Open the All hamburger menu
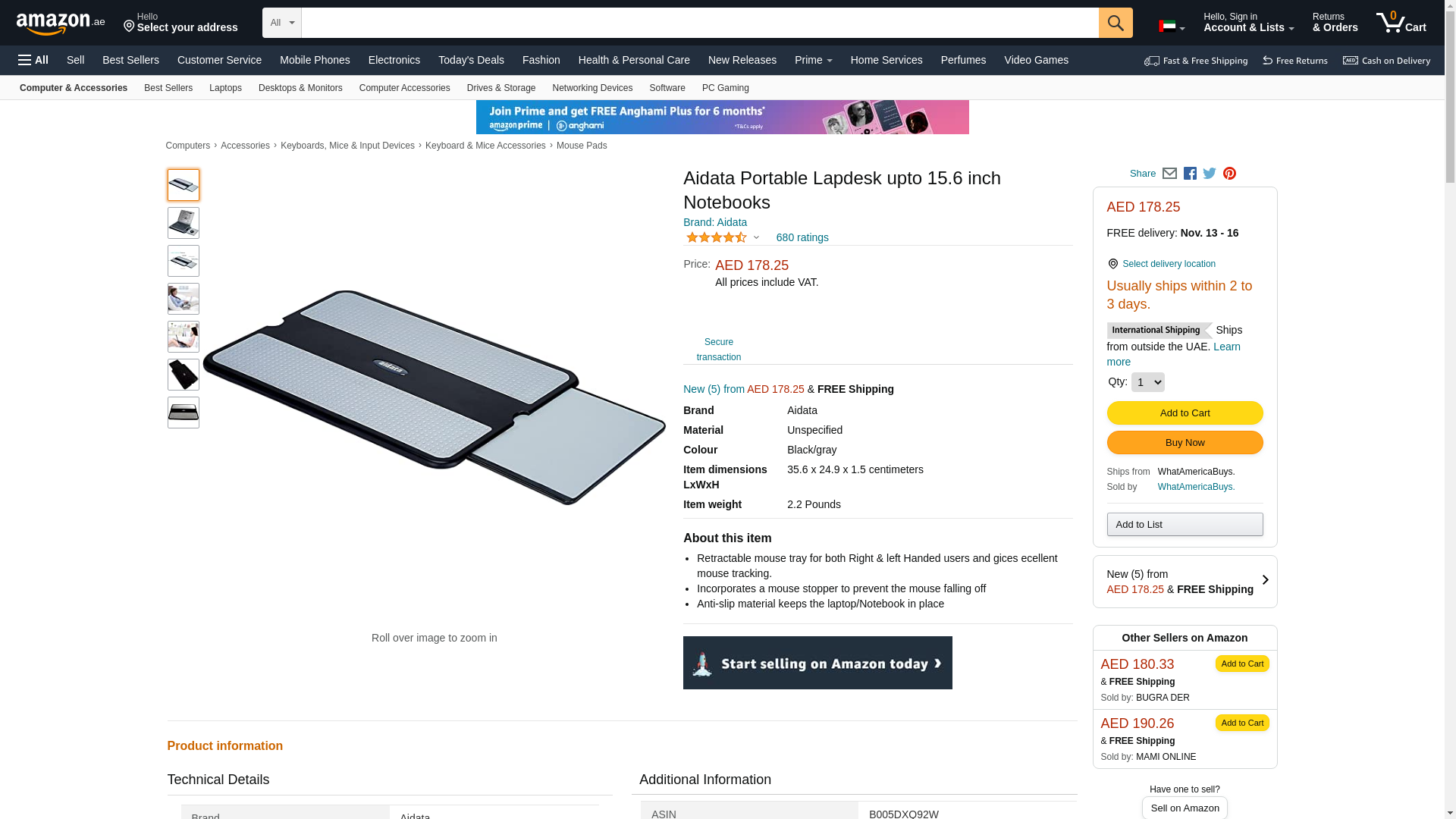 click(33, 60)
